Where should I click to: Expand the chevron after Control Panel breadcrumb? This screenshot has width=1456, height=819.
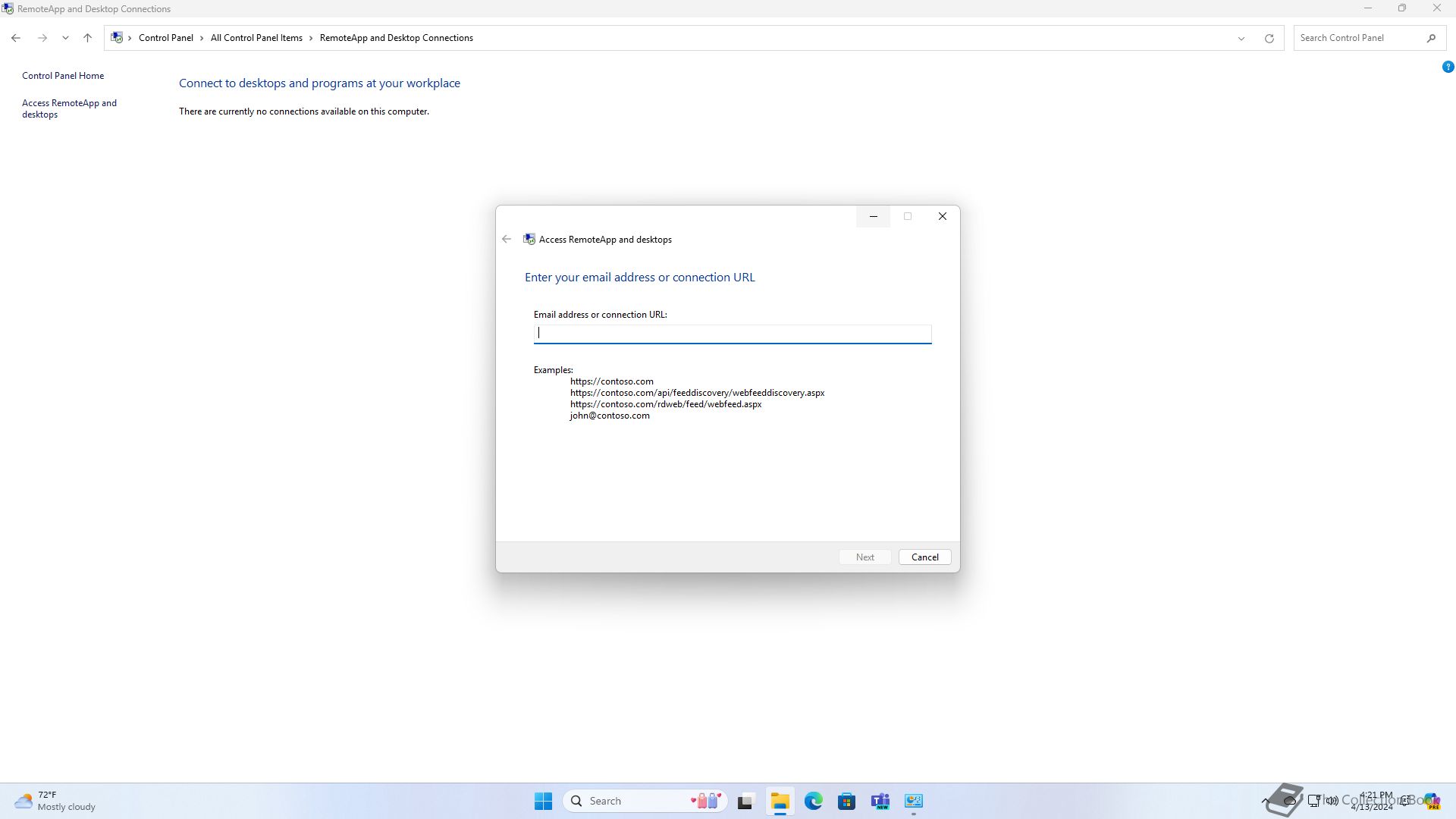[x=202, y=38]
